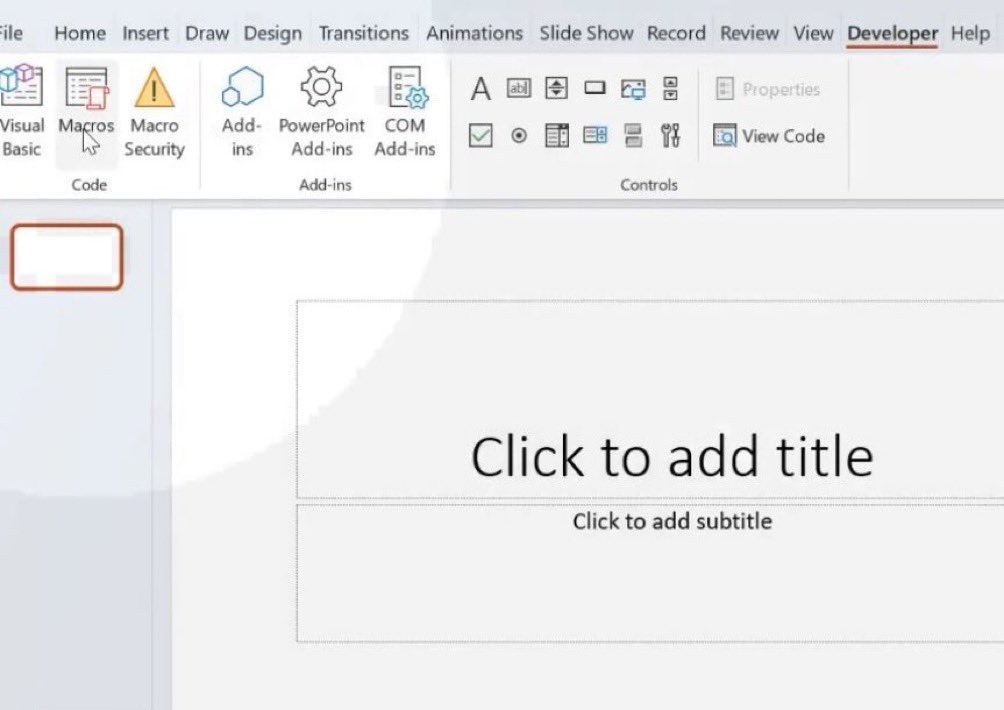Open the Visual Basic editor
The height and width of the screenshot is (710, 1004).
(22, 111)
